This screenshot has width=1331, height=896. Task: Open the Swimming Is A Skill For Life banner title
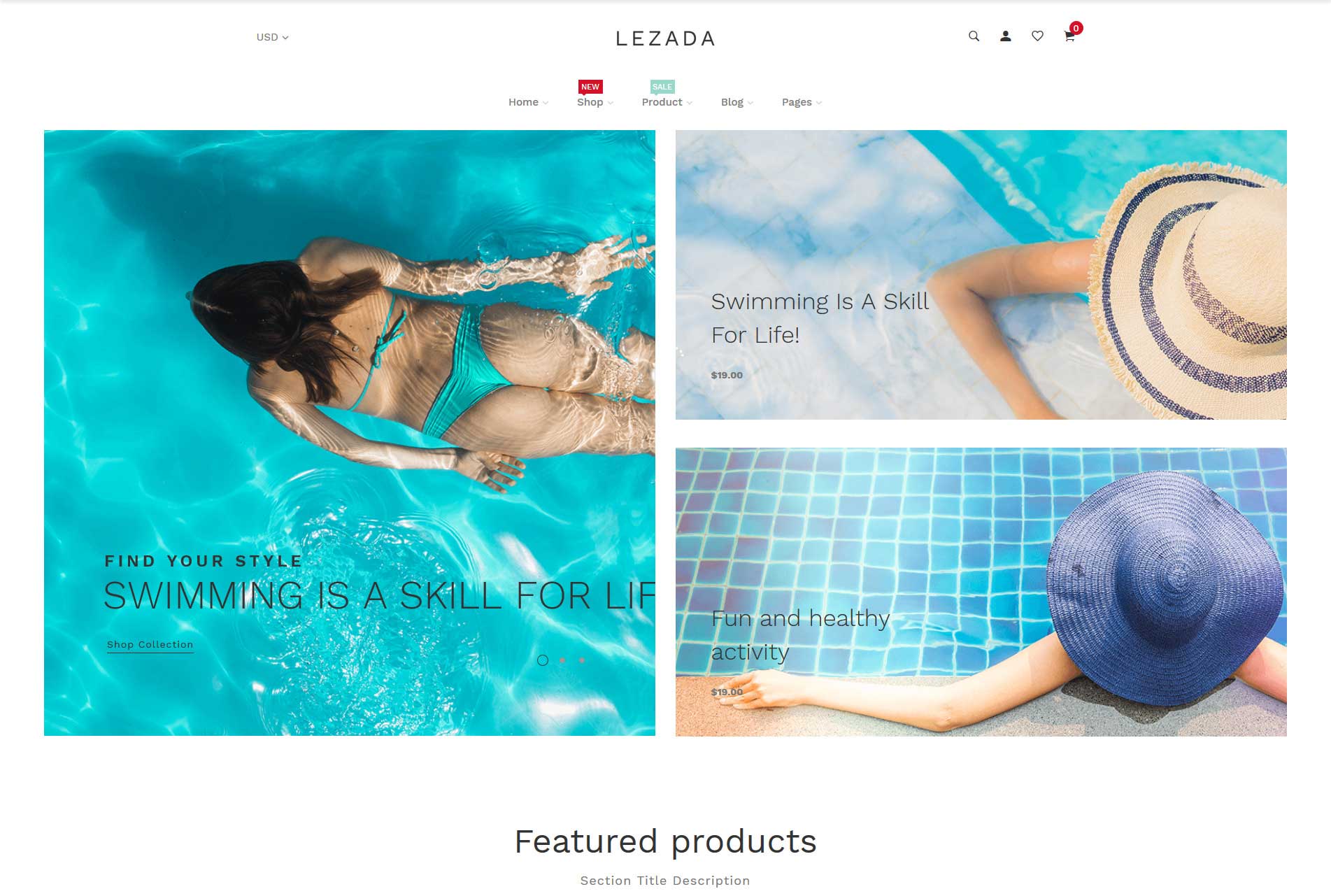click(820, 318)
